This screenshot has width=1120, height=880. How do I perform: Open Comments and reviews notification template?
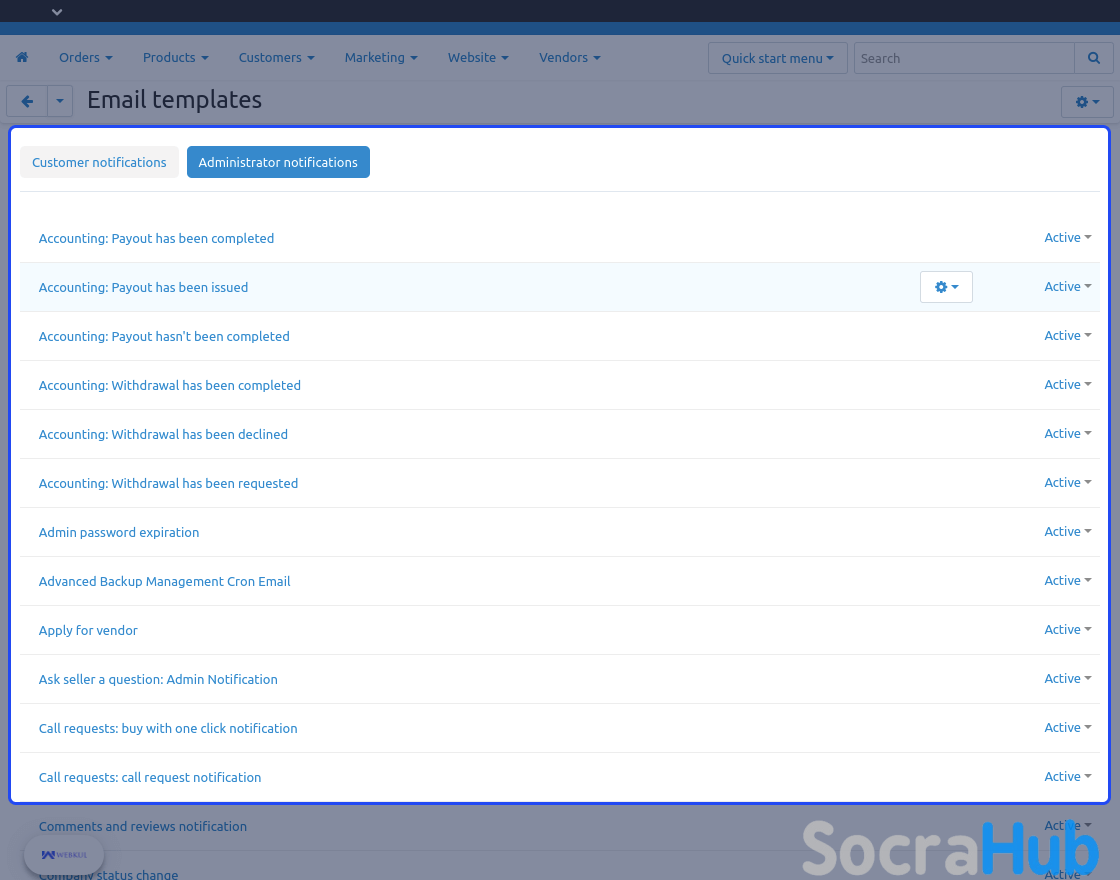pyautogui.click(x=143, y=826)
